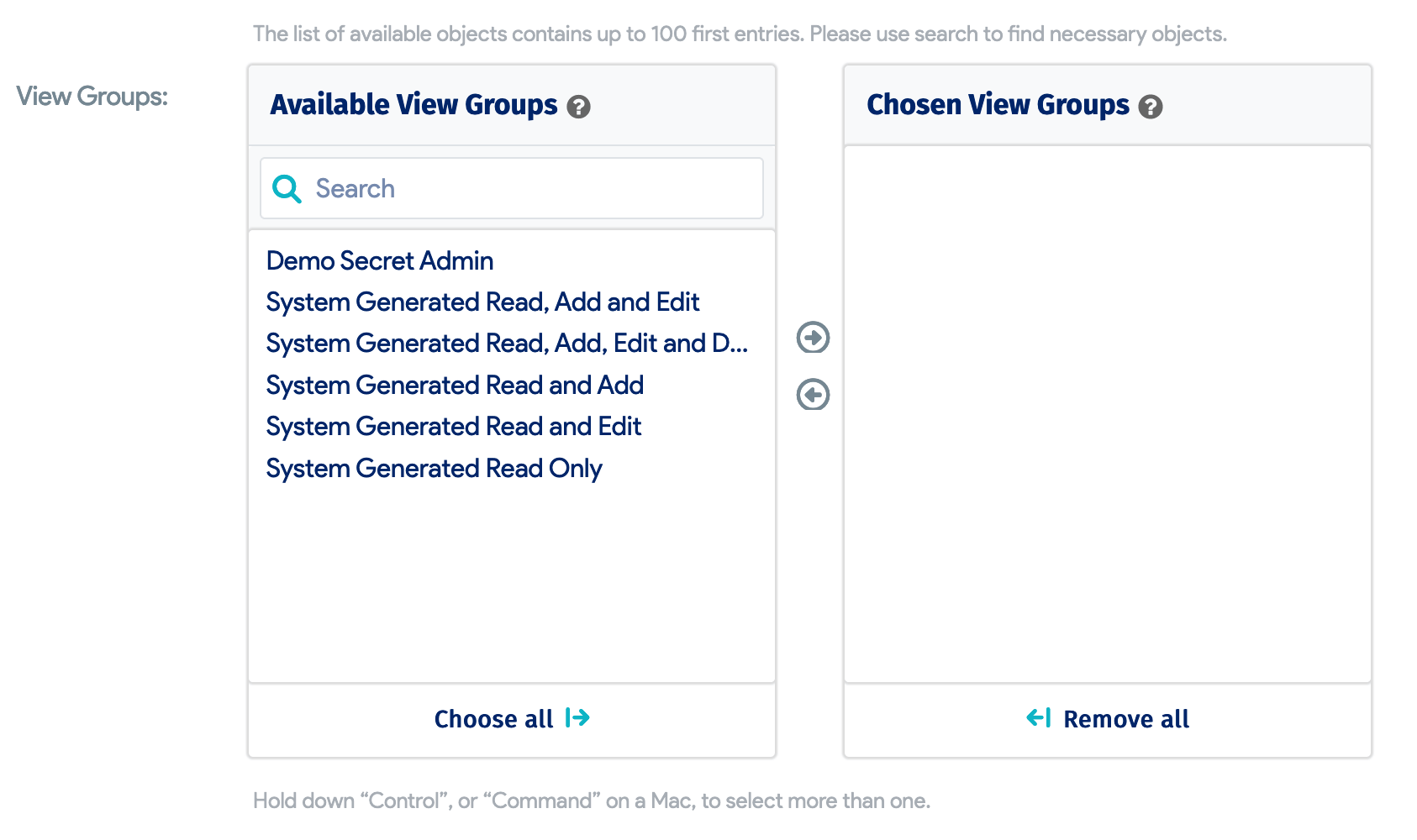Pick the truncated System Generated Read, Add, Edit and D... entry
1417x840 pixels.
click(x=506, y=344)
